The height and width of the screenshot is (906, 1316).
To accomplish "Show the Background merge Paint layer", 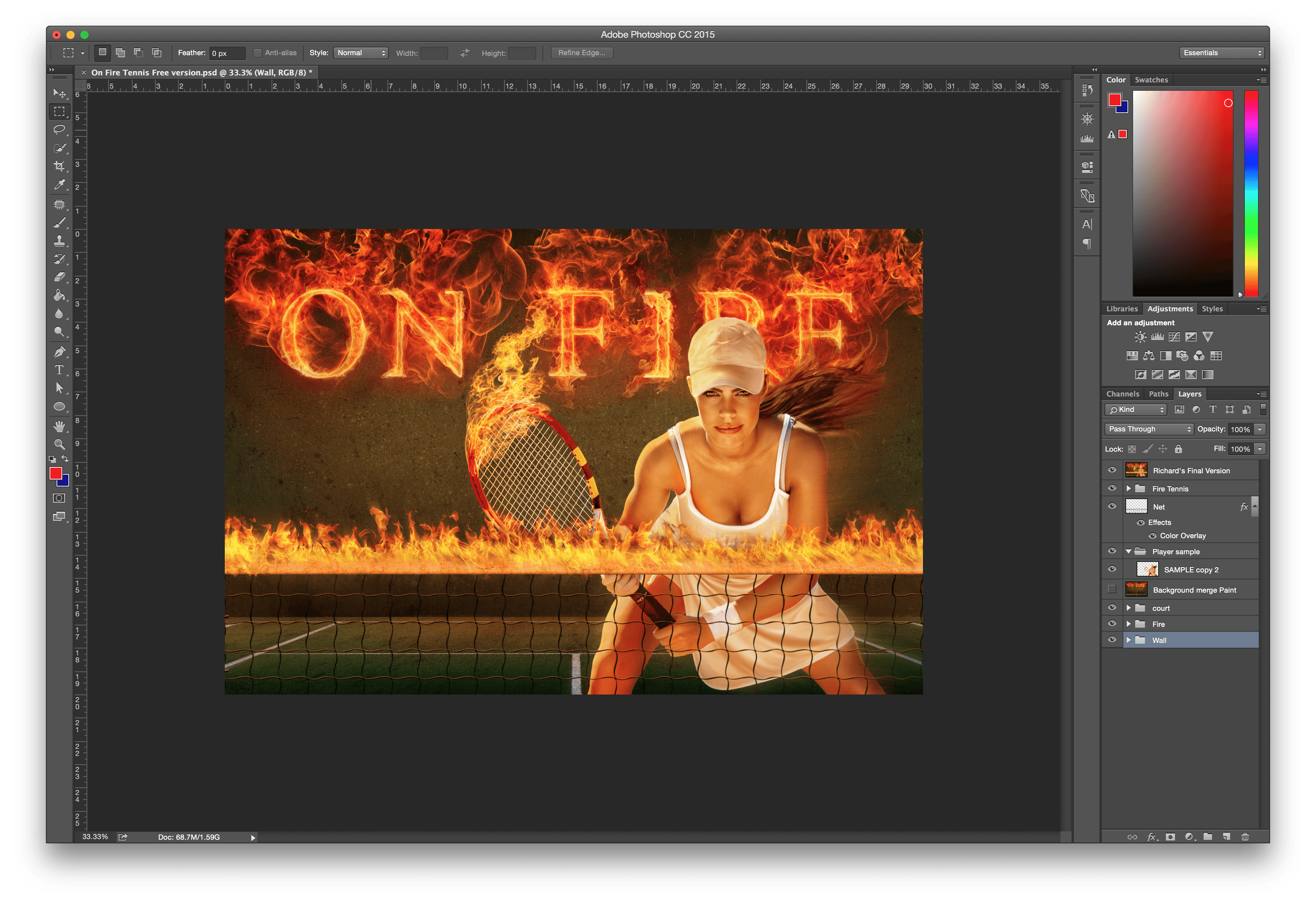I will pos(1112,589).
